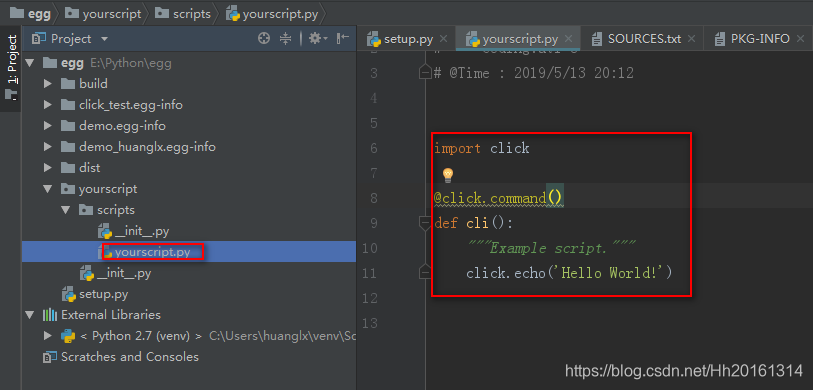Select Scratches and Consoles node
The height and width of the screenshot is (390, 813).
pos(130,357)
